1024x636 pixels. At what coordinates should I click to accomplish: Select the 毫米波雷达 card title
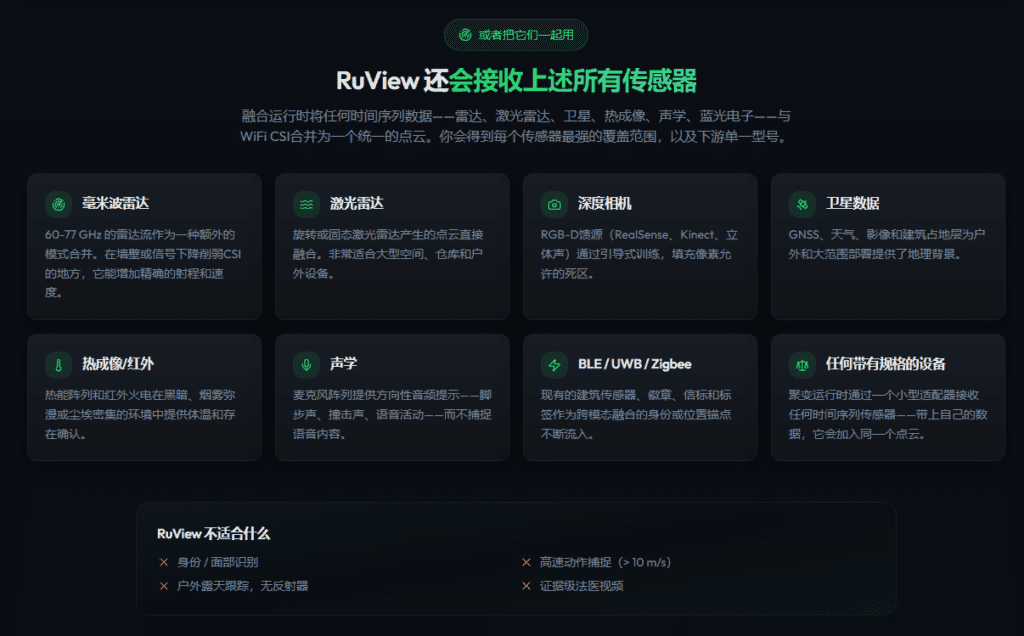coord(116,203)
